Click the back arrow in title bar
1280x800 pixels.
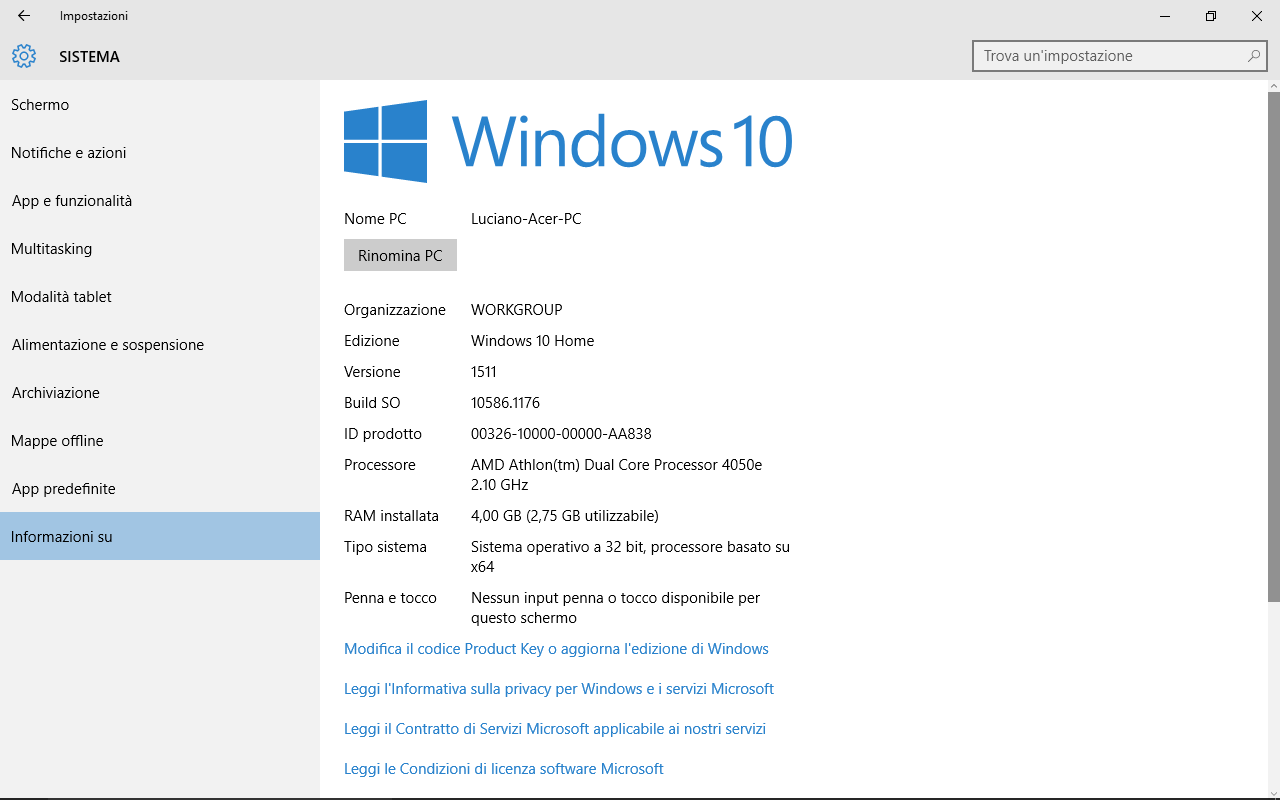tap(24, 16)
